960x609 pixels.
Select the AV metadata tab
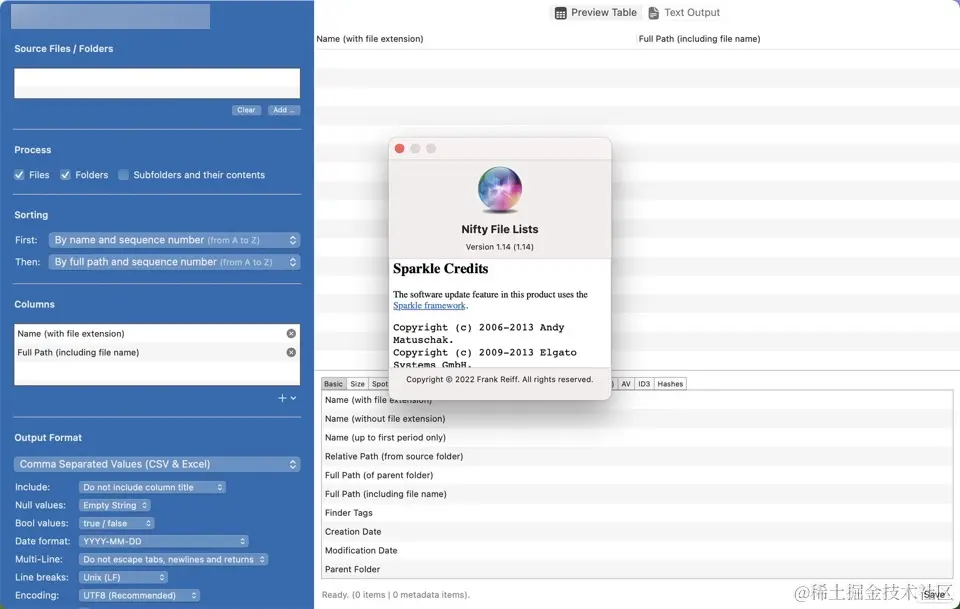click(x=626, y=384)
